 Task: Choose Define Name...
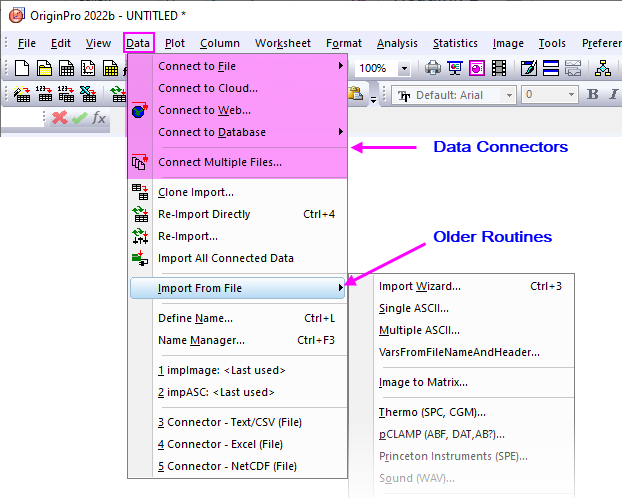pyautogui.click(x=237, y=318)
